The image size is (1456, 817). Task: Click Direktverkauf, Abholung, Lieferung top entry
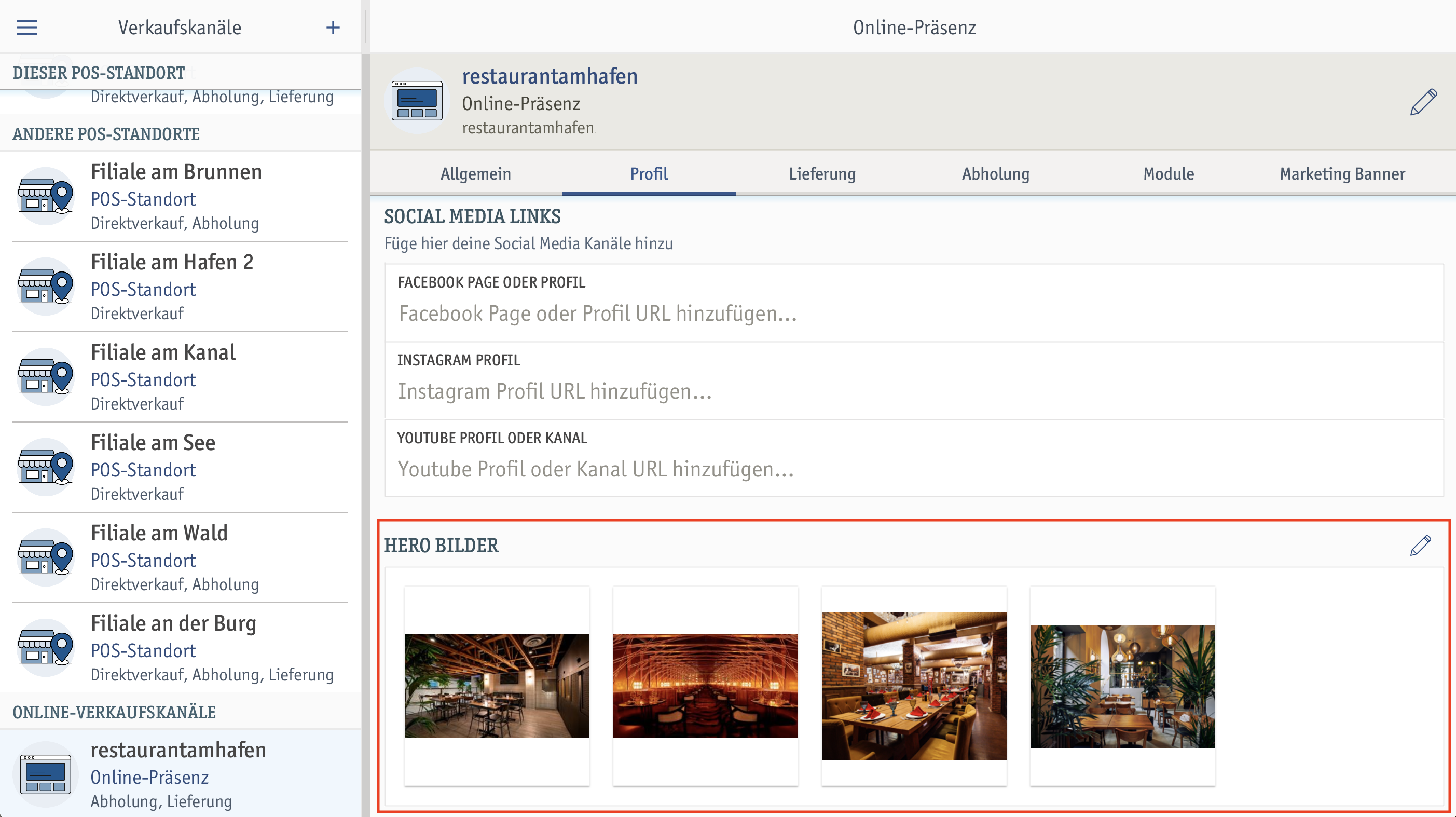[x=212, y=97]
